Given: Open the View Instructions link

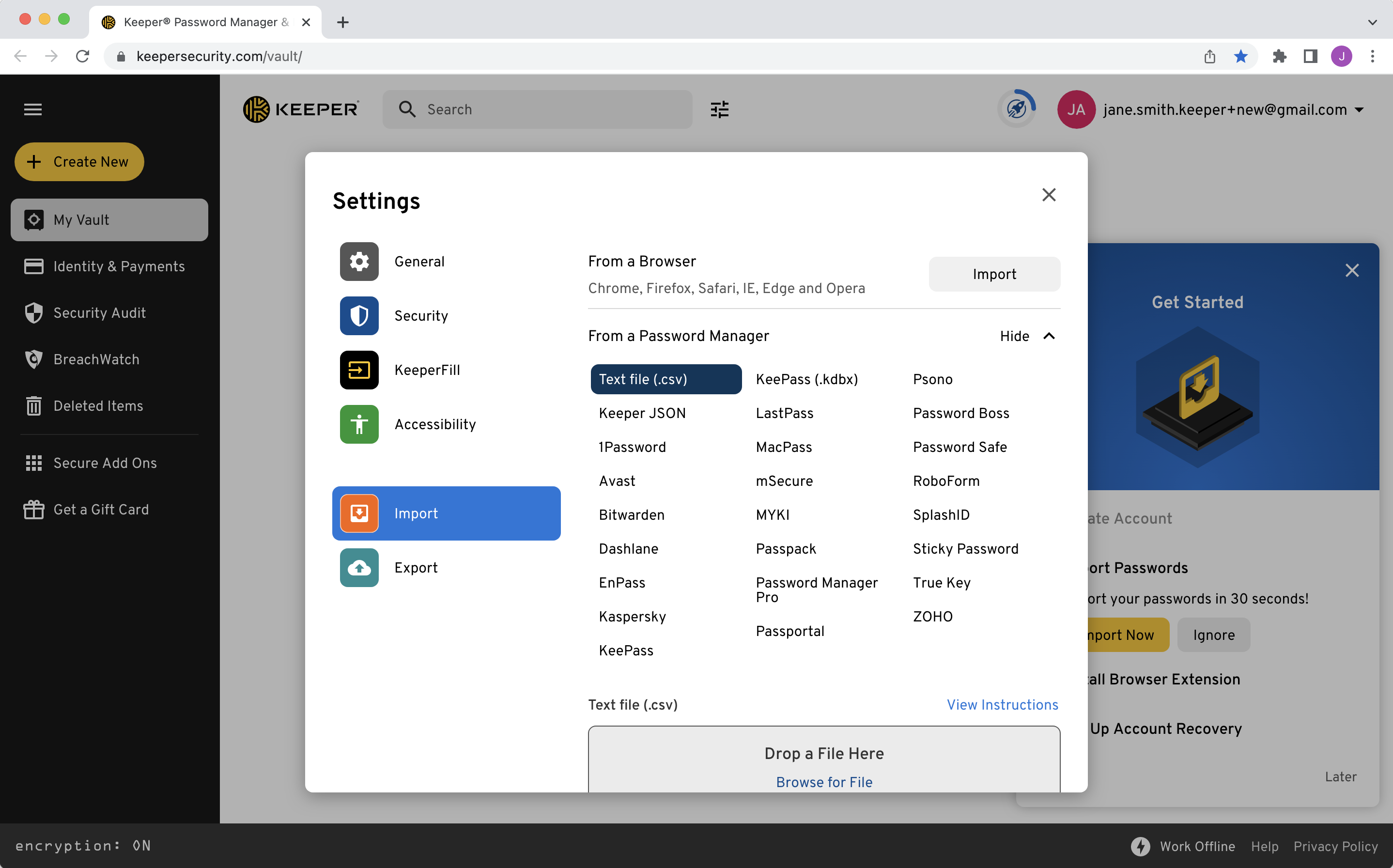Looking at the screenshot, I should (x=1002, y=704).
